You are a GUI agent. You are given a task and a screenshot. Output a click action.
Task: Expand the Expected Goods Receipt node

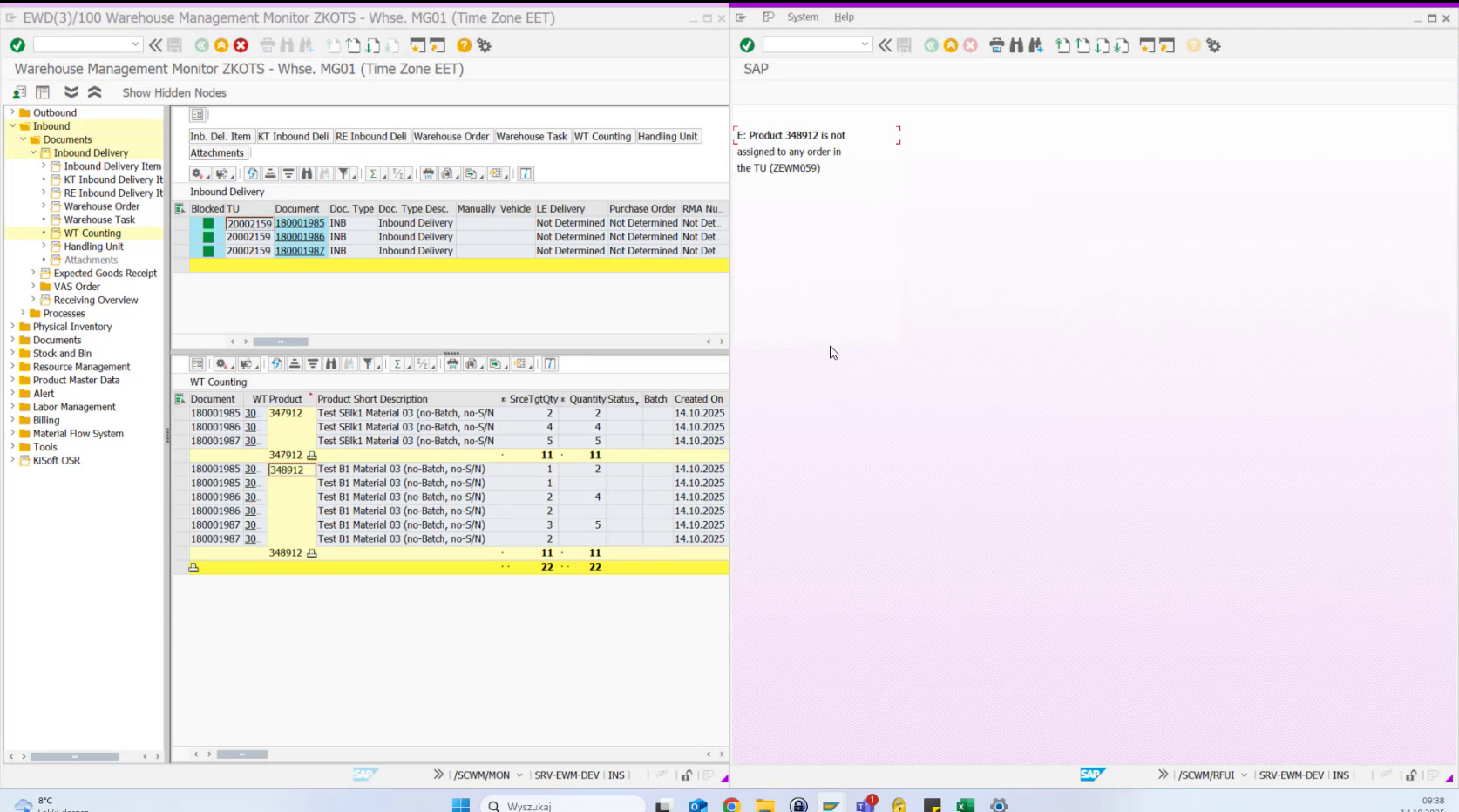point(33,273)
